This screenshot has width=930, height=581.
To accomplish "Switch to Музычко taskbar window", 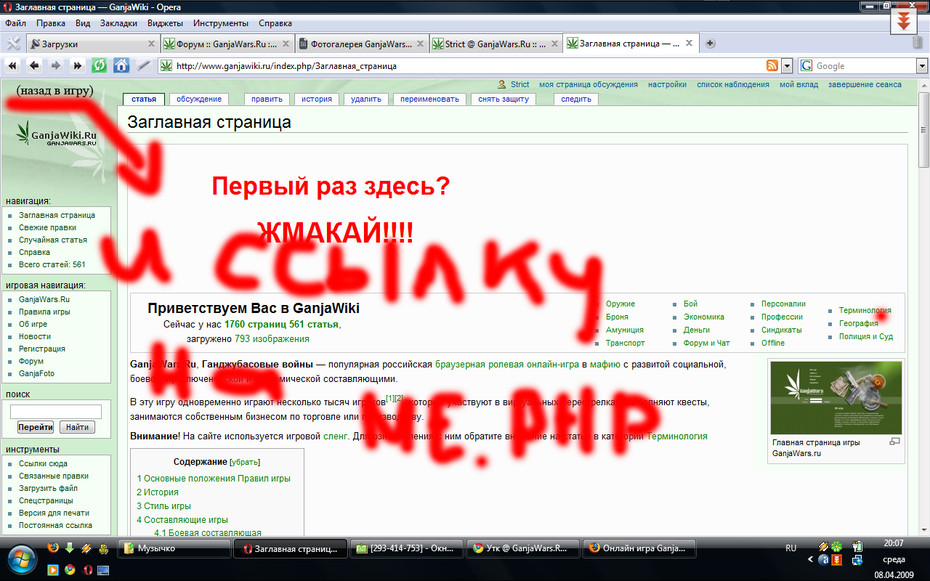I will coord(174,548).
